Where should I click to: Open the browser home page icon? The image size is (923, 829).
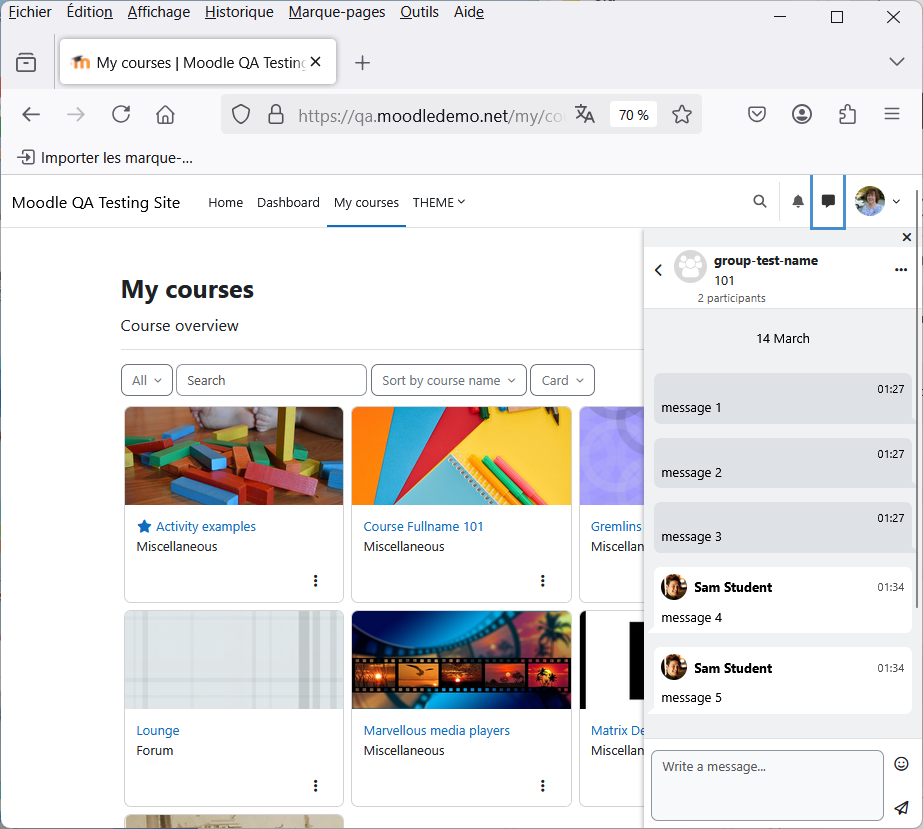(165, 114)
